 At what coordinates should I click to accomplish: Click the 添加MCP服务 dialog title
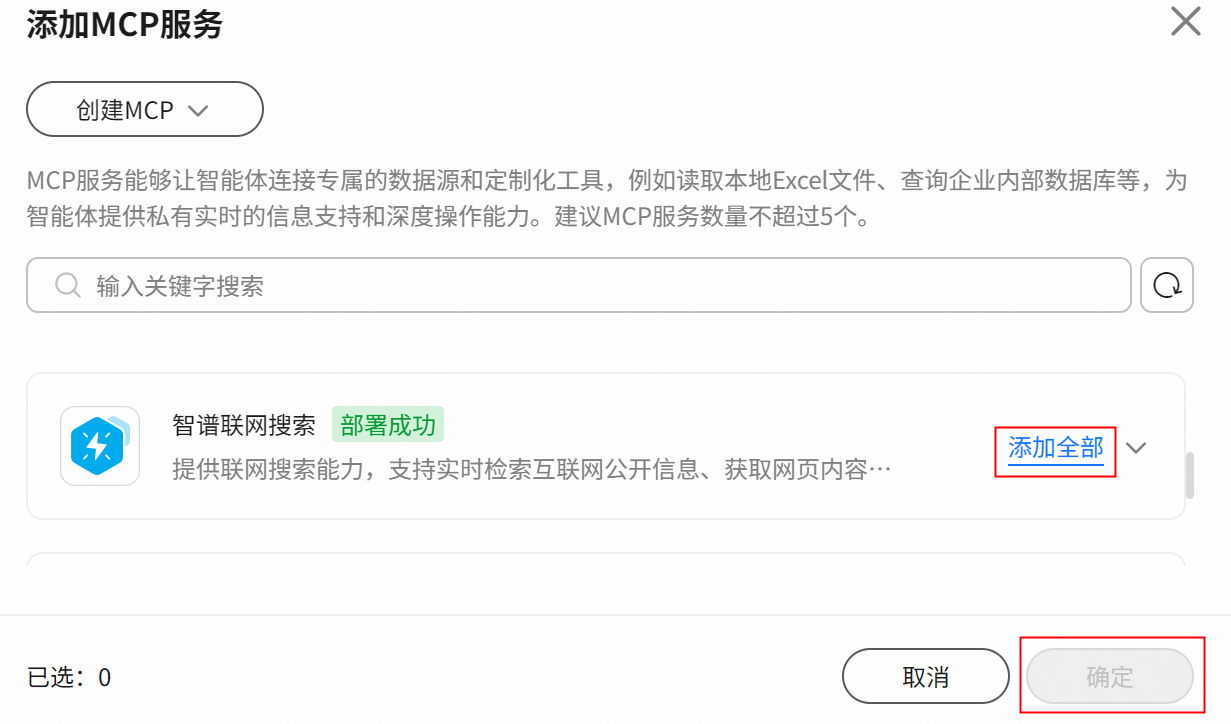click(124, 24)
